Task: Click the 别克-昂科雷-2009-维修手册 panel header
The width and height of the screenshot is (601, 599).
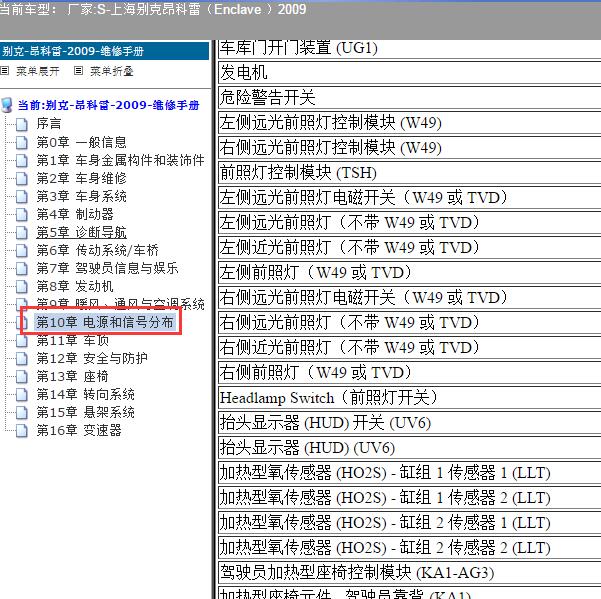Action: coord(104,51)
